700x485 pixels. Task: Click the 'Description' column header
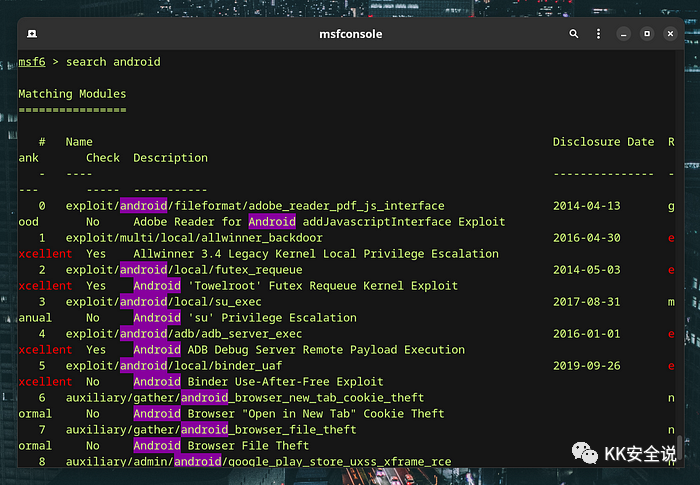click(x=170, y=158)
